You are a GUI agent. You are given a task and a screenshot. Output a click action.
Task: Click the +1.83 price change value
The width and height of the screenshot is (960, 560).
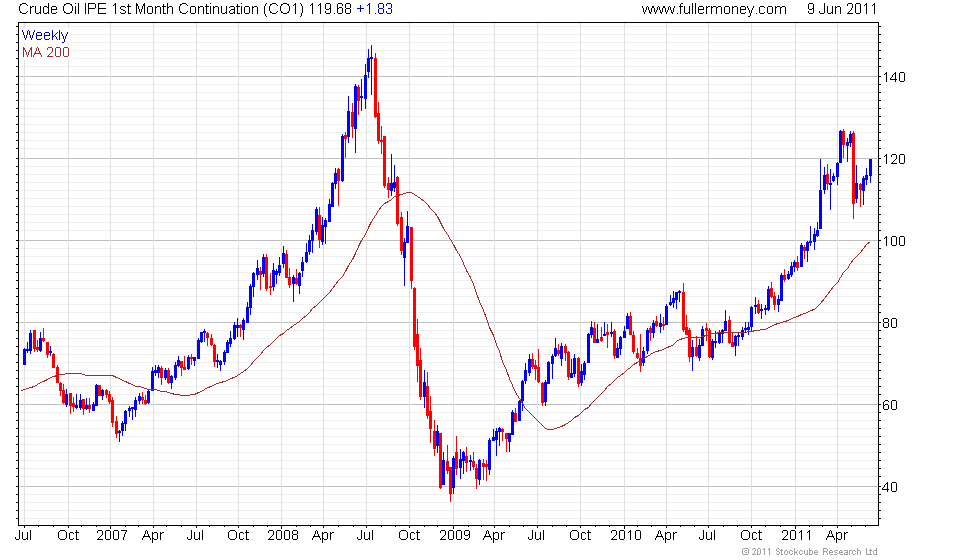pos(374,9)
